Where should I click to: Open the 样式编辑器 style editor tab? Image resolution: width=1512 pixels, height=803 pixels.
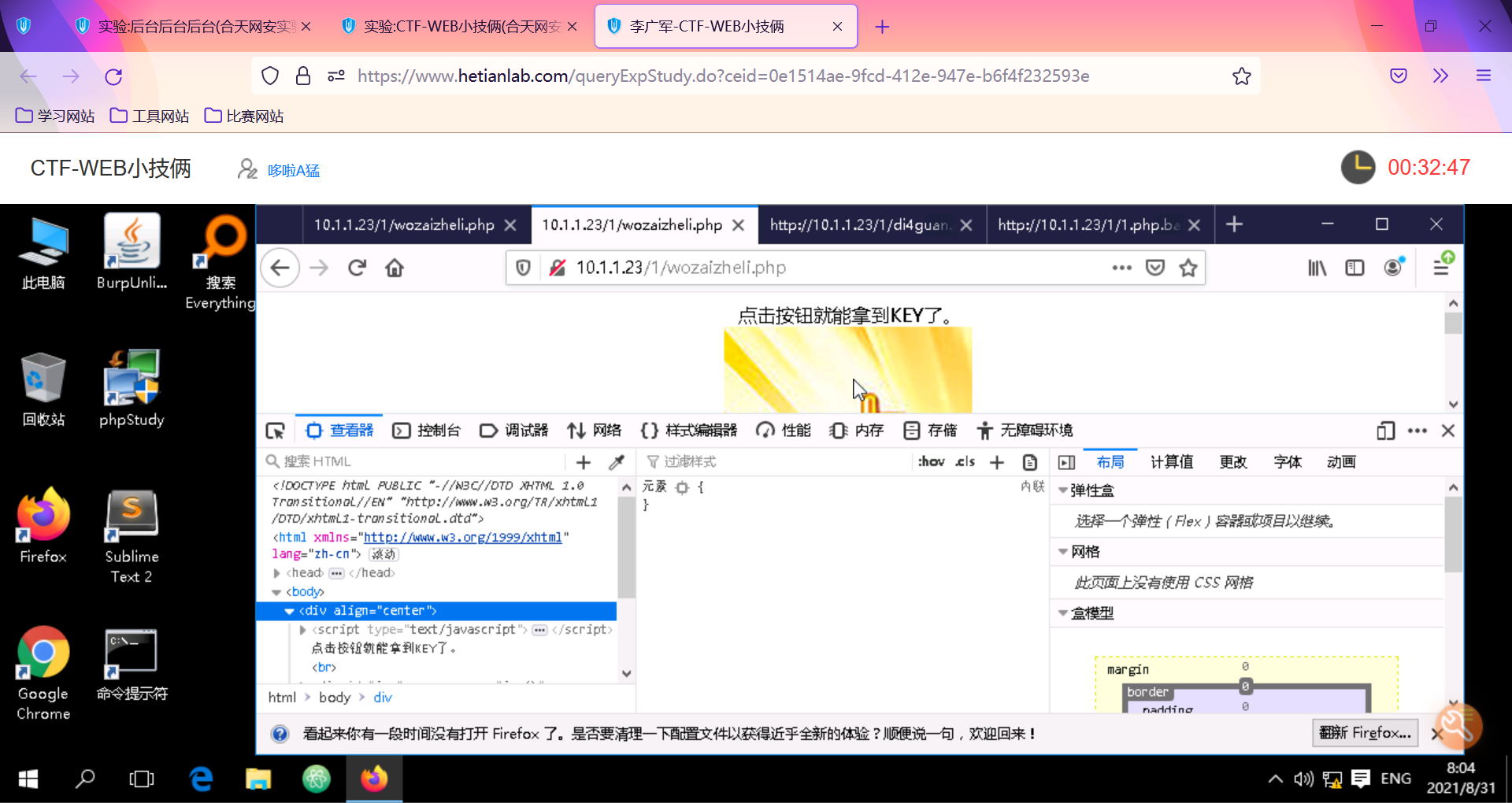coord(689,431)
